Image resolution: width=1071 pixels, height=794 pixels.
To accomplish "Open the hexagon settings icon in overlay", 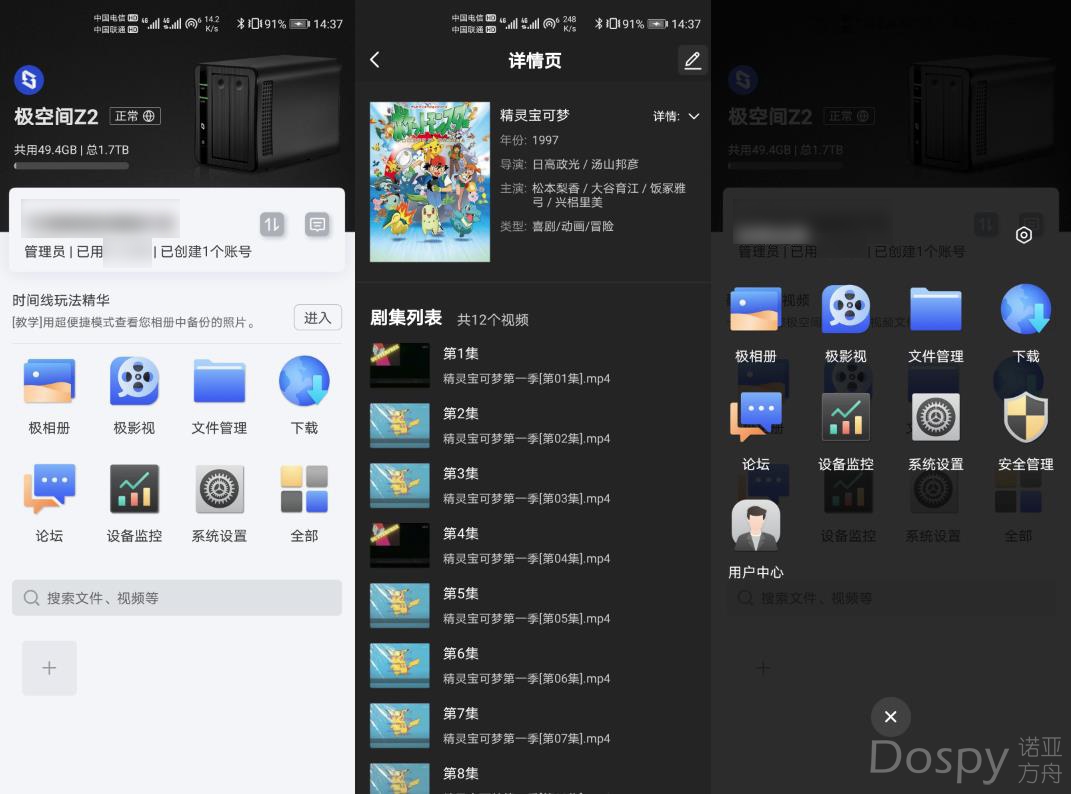I will 1023,235.
